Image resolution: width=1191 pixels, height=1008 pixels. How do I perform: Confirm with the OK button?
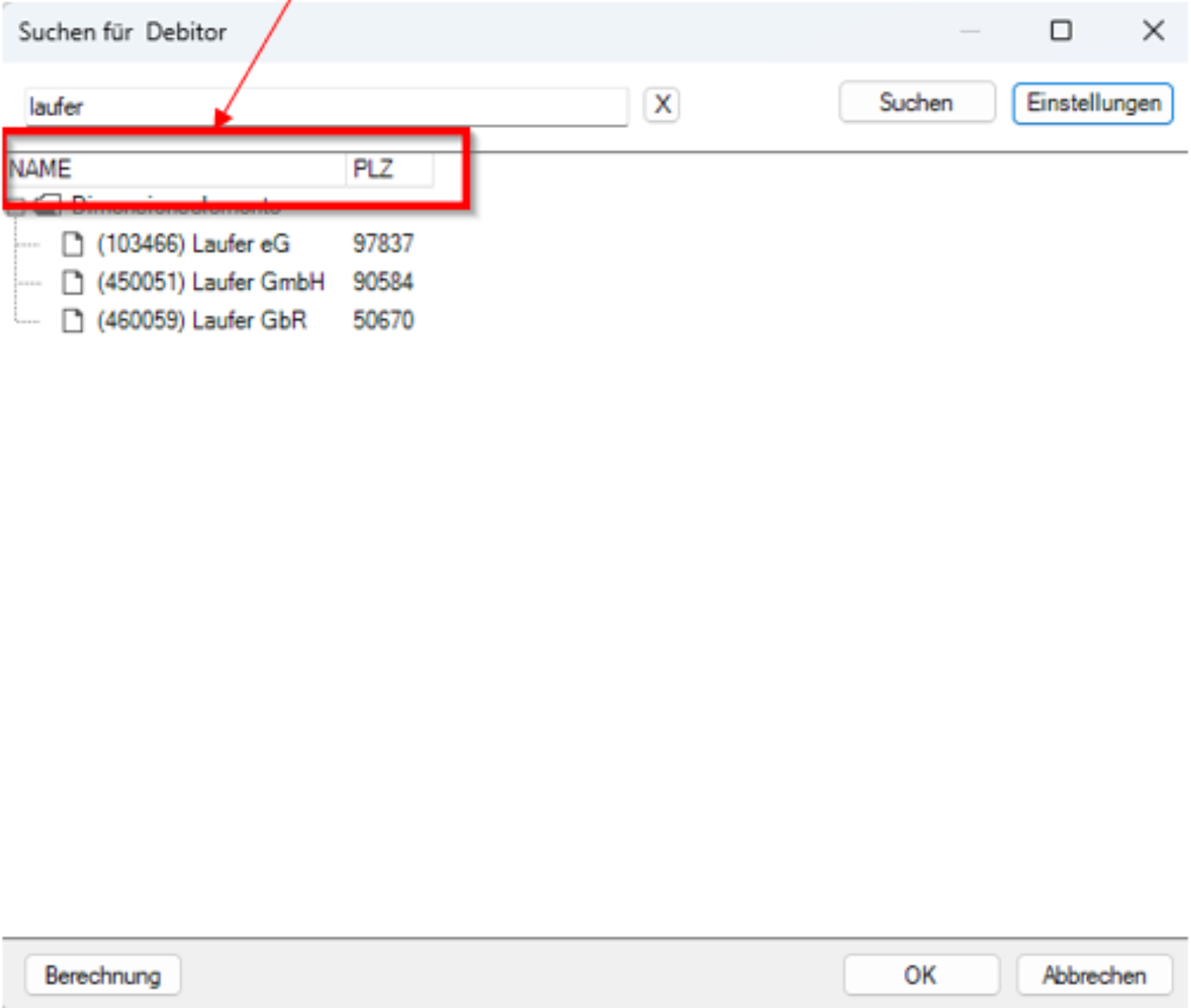[921, 975]
